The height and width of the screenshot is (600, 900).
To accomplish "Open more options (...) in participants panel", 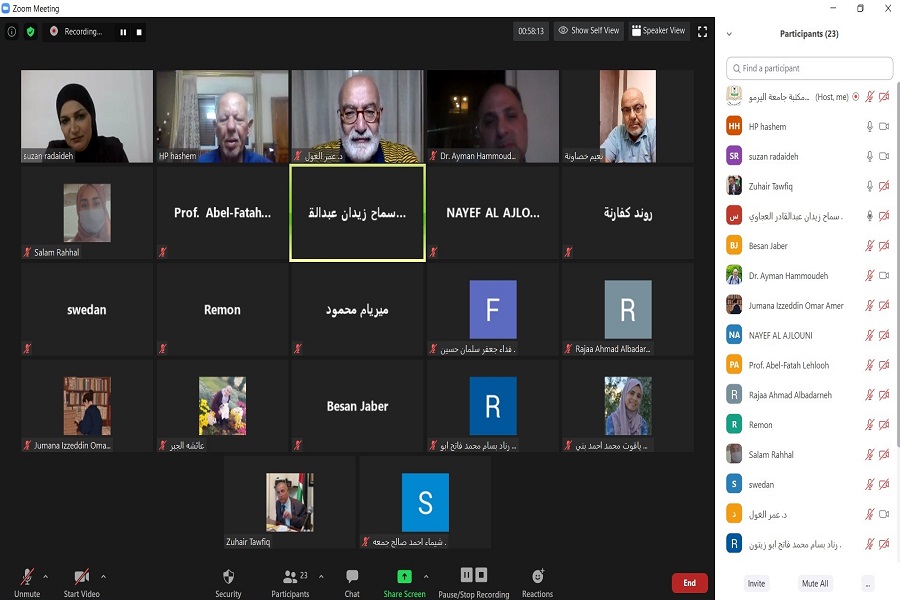I will (868, 583).
